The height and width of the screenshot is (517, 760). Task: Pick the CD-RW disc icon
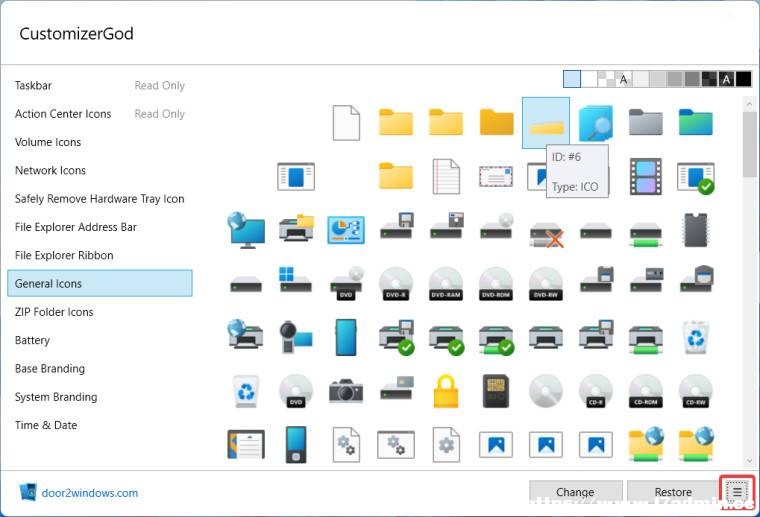click(x=696, y=391)
